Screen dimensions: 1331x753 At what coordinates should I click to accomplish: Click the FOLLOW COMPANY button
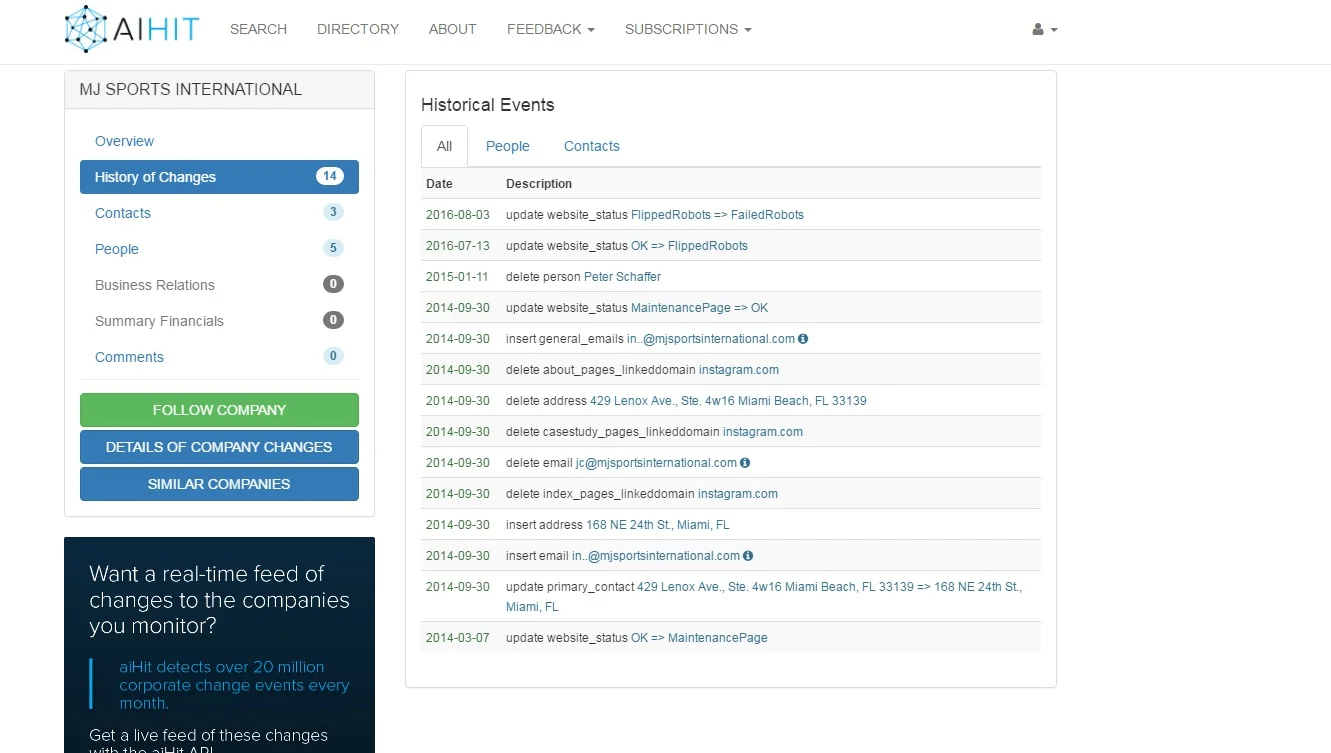[219, 410]
